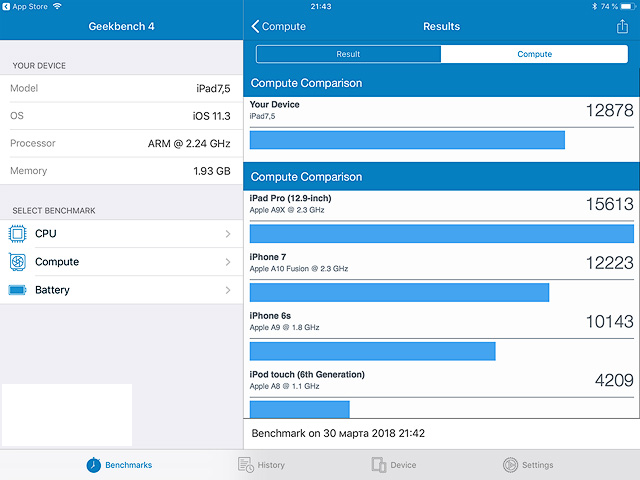Tap the Settings tab icon
640x480 pixels.
pos(510,465)
